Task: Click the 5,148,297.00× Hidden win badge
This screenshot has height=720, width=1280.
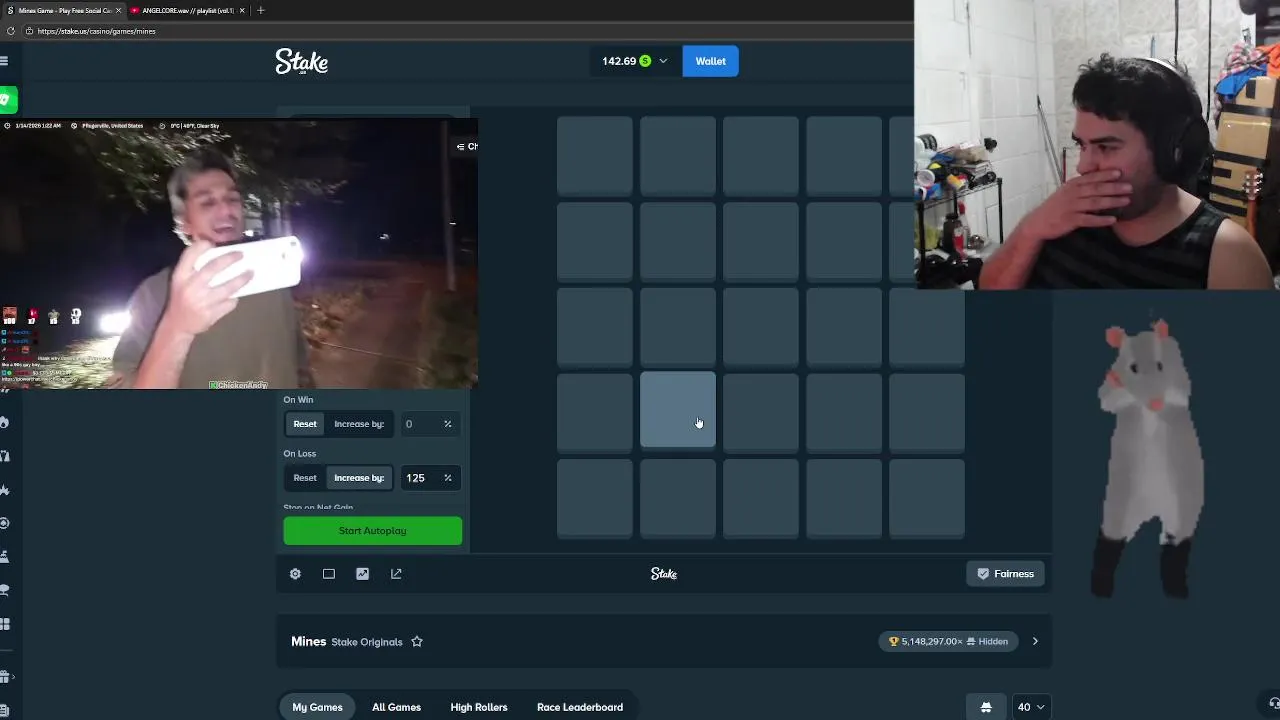Action: [x=948, y=642]
